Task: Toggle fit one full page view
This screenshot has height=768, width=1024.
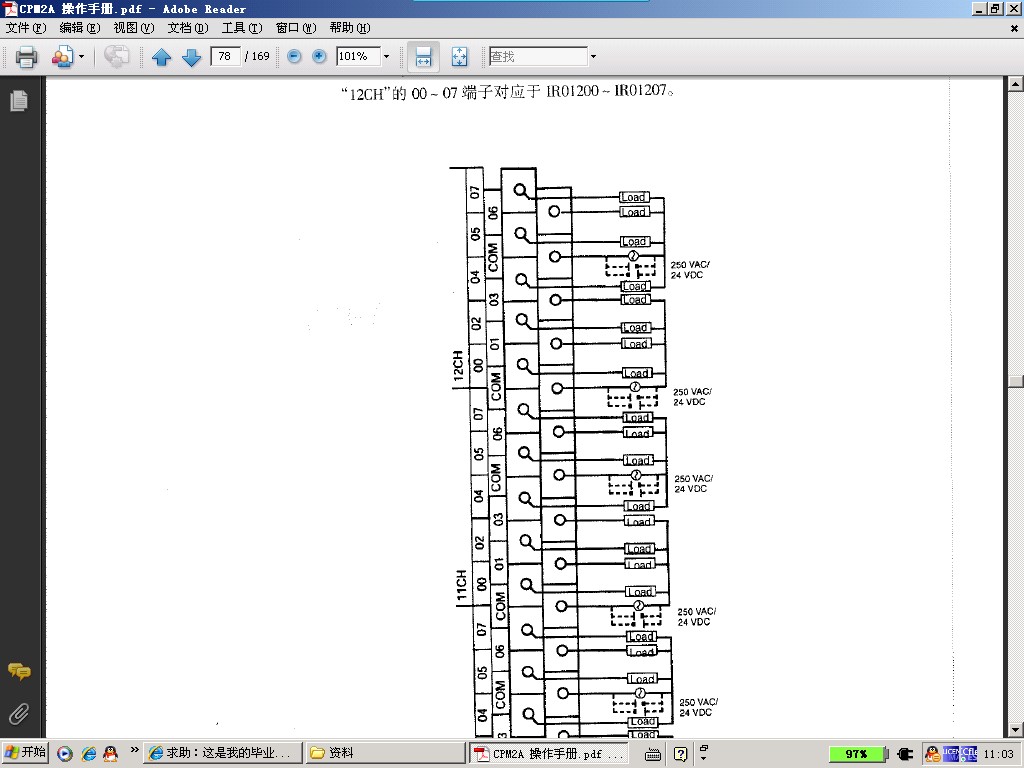Action: pos(459,57)
